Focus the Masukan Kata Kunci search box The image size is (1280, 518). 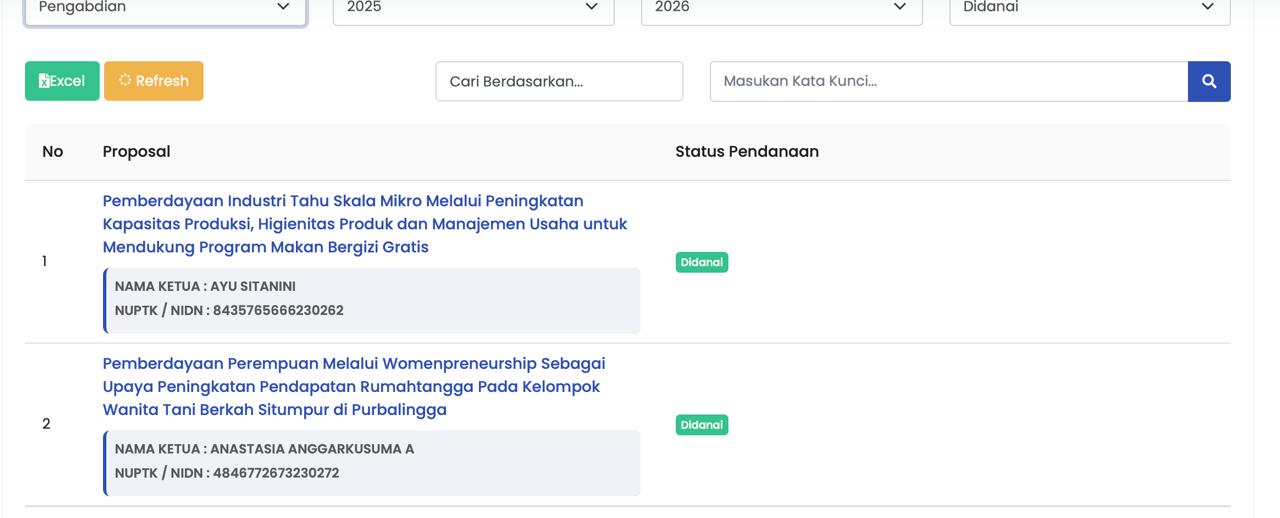click(x=948, y=81)
